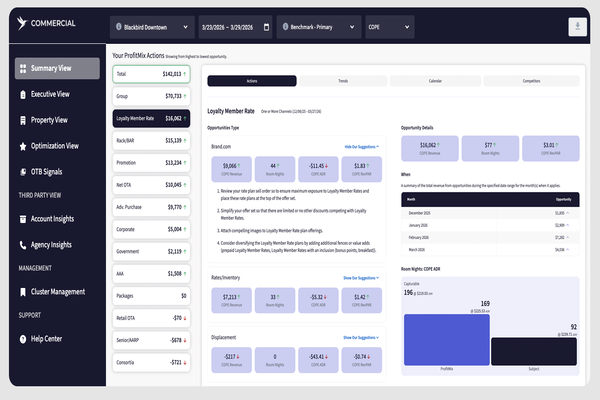Click the download icon in top bar
The image size is (600, 400).
(578, 27)
